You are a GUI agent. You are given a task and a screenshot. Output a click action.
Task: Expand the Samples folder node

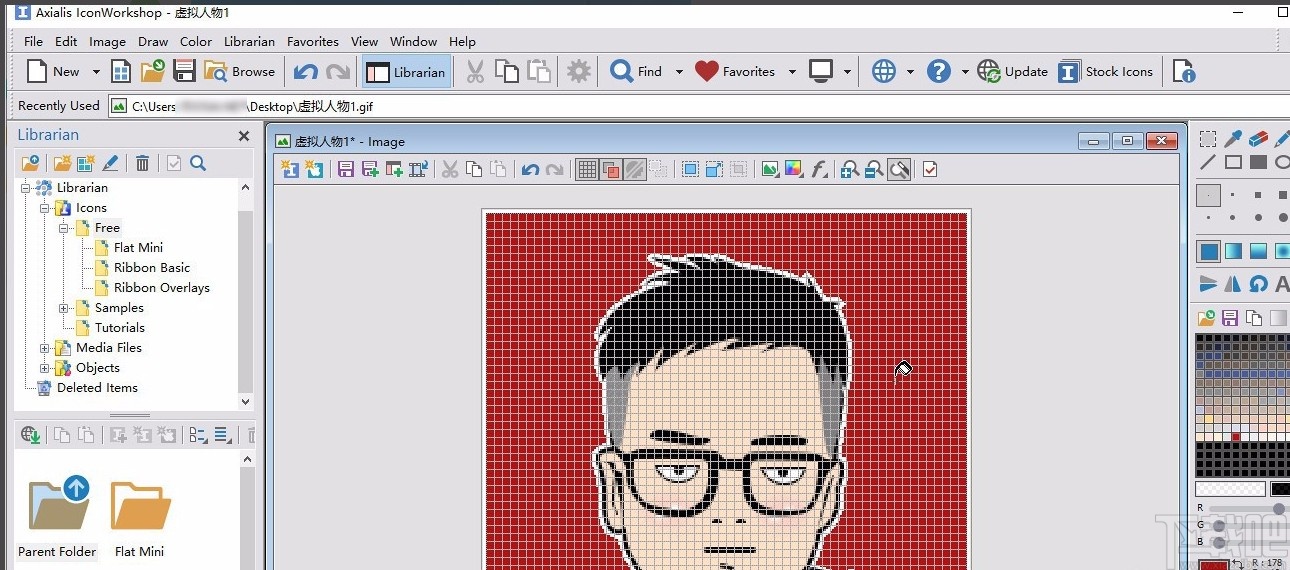(64, 307)
